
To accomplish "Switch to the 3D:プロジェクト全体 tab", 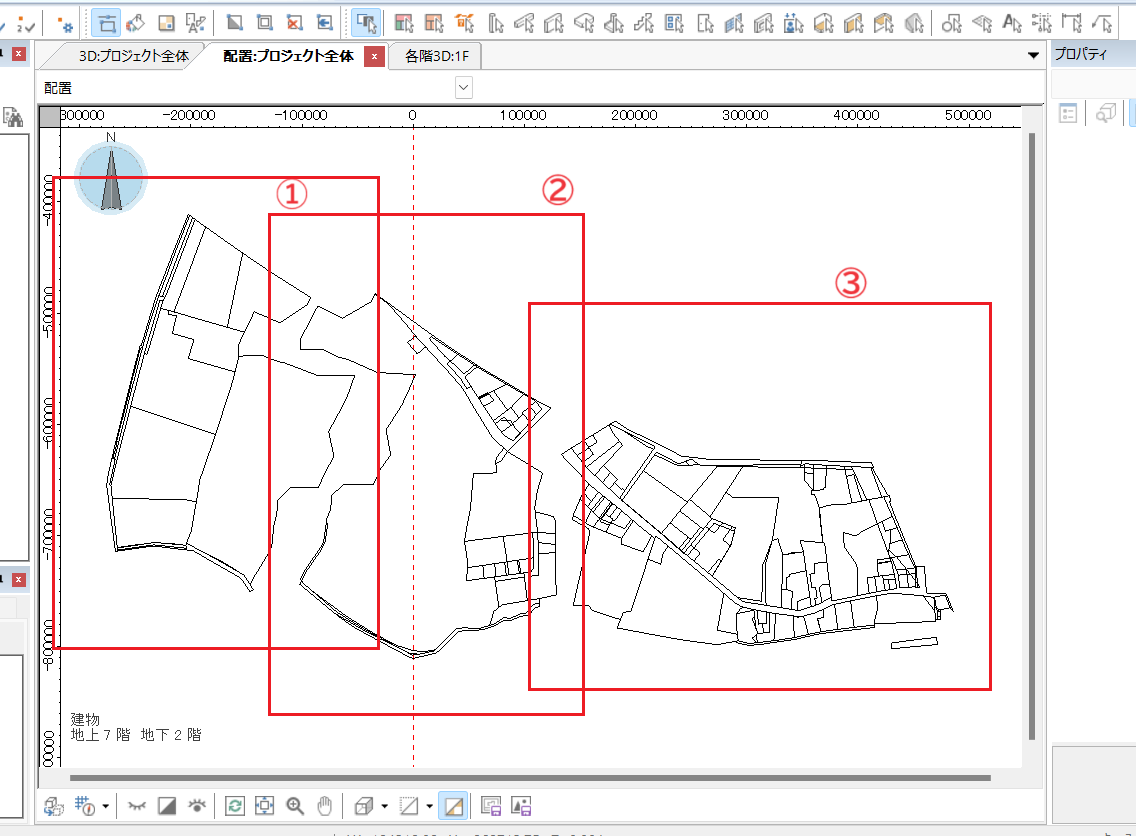I will point(133,57).
